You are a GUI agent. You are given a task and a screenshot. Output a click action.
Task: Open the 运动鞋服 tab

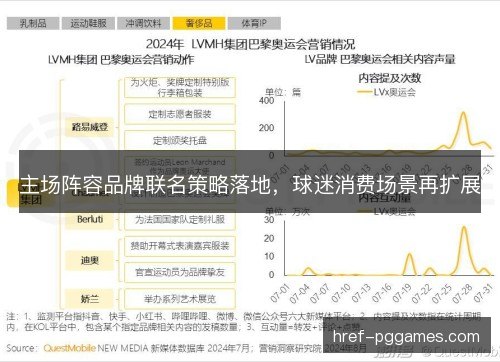88,23
